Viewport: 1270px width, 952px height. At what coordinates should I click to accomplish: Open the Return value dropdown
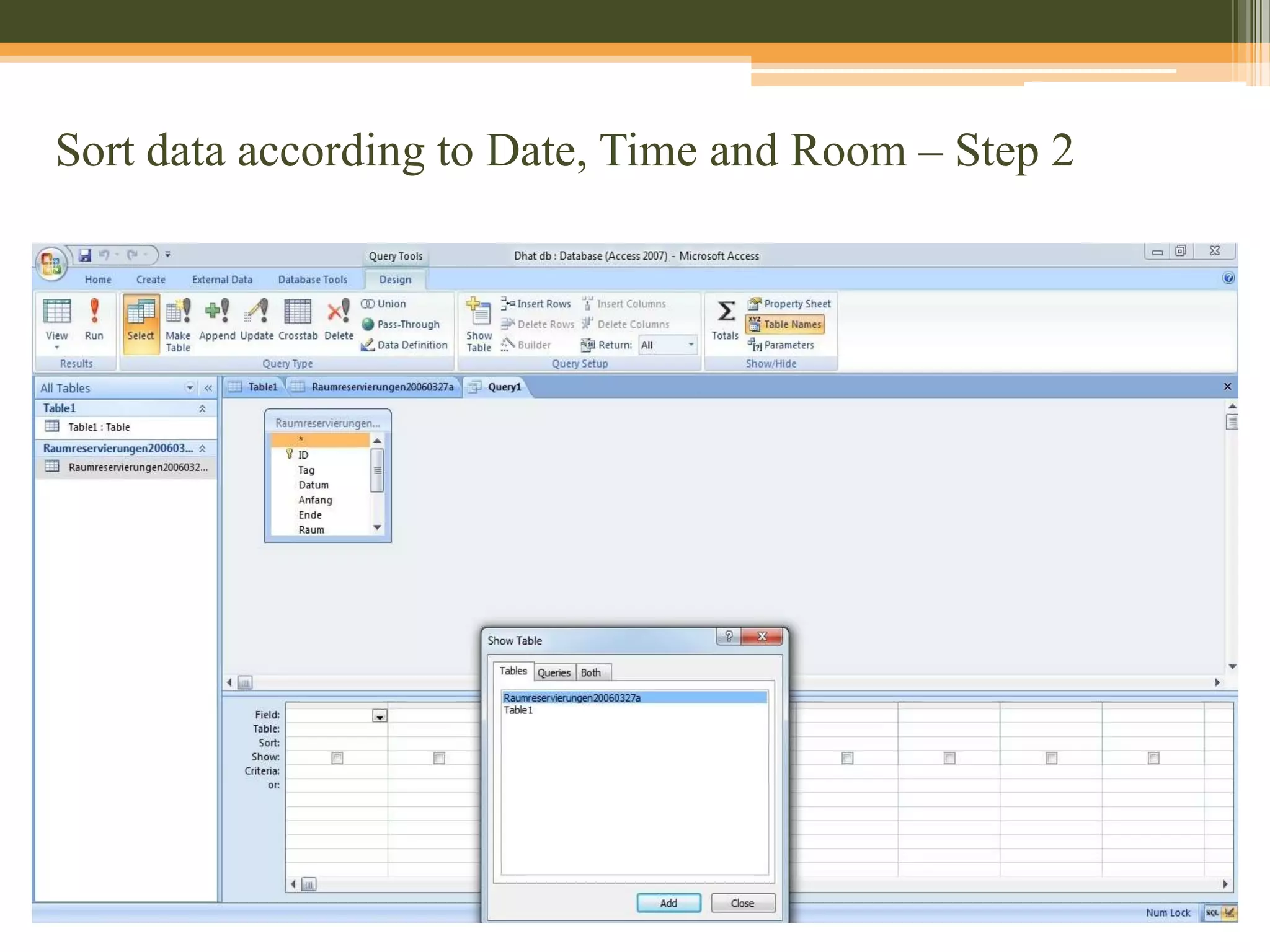[691, 345]
